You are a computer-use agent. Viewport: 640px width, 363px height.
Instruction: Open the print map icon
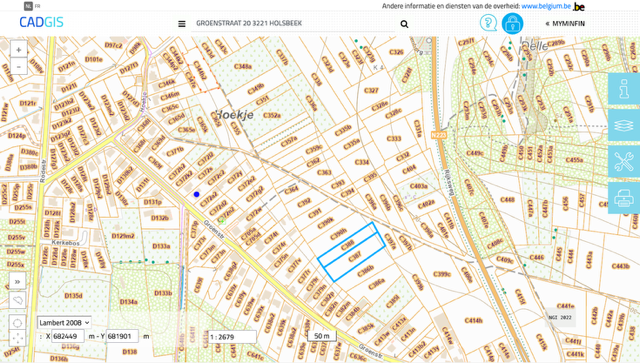pyautogui.click(x=624, y=198)
